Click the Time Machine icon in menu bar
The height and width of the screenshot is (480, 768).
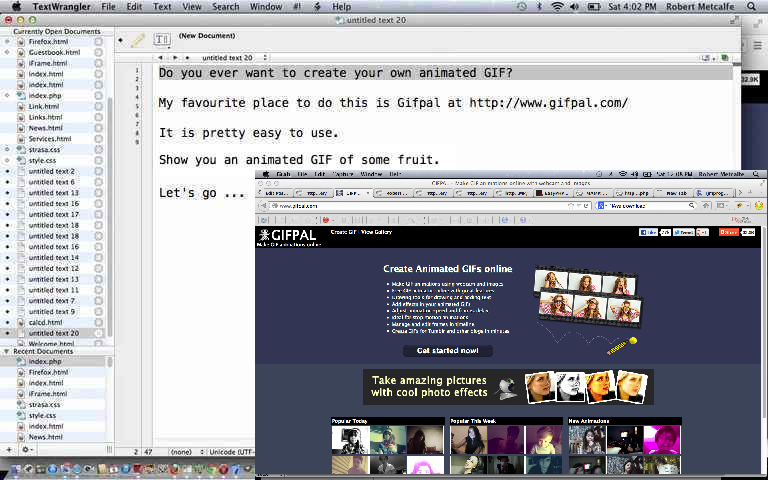click(x=522, y=6)
